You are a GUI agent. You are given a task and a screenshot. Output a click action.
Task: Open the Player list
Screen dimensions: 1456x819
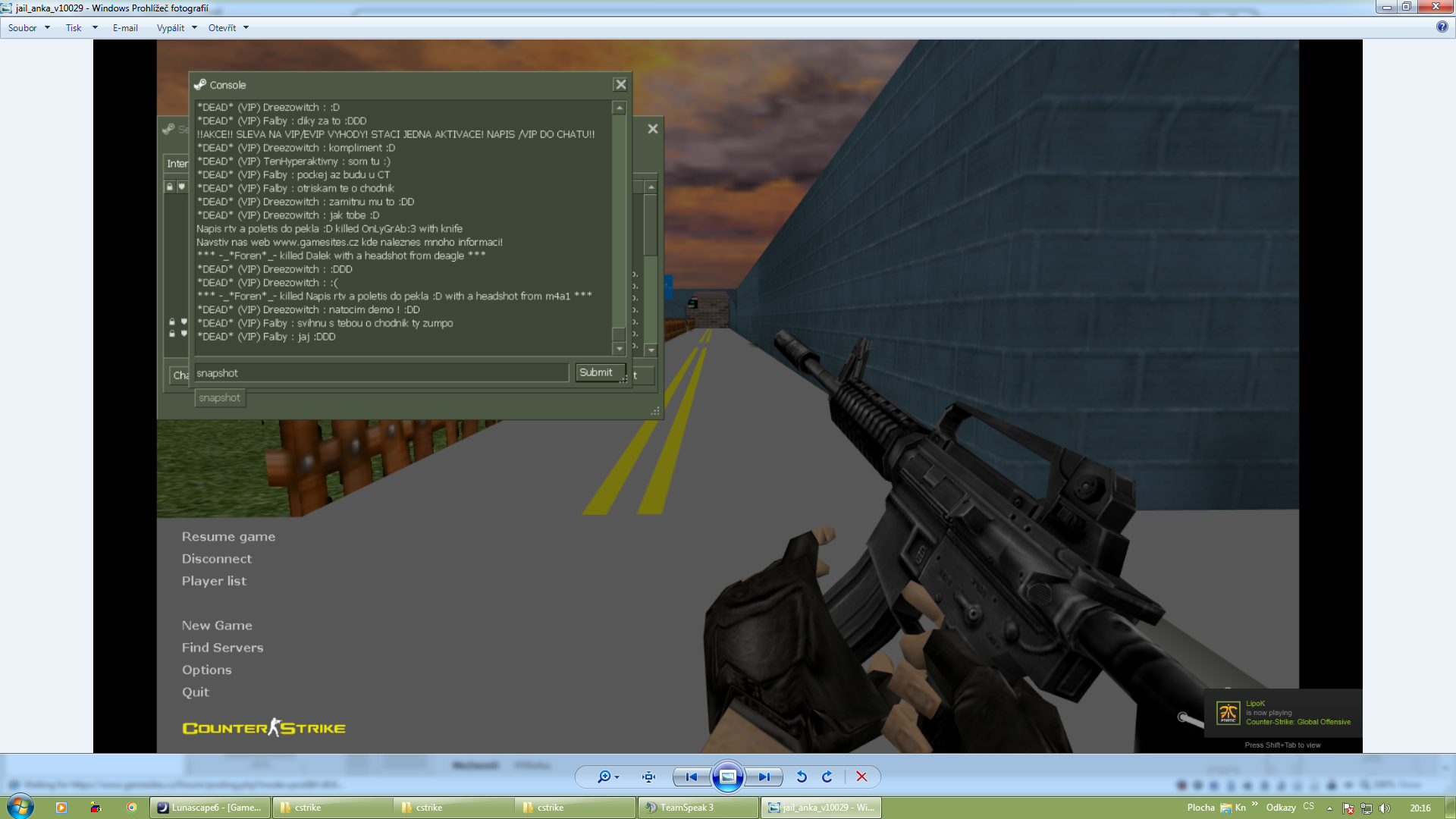coord(214,581)
